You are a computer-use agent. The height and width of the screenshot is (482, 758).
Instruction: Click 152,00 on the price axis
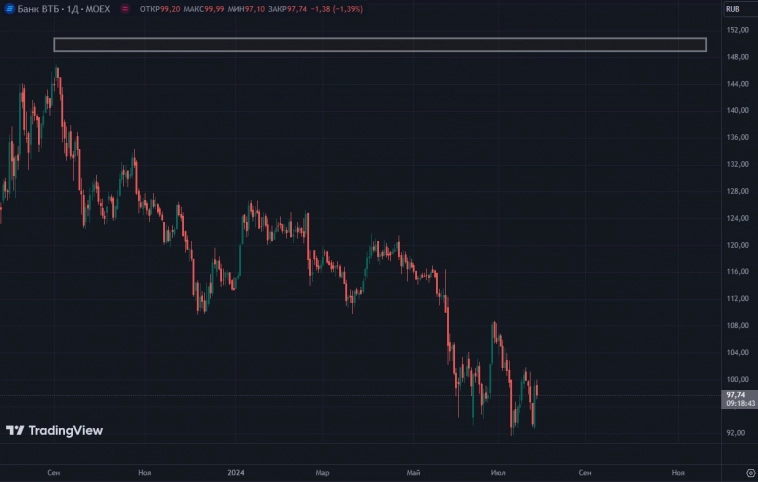click(738, 30)
